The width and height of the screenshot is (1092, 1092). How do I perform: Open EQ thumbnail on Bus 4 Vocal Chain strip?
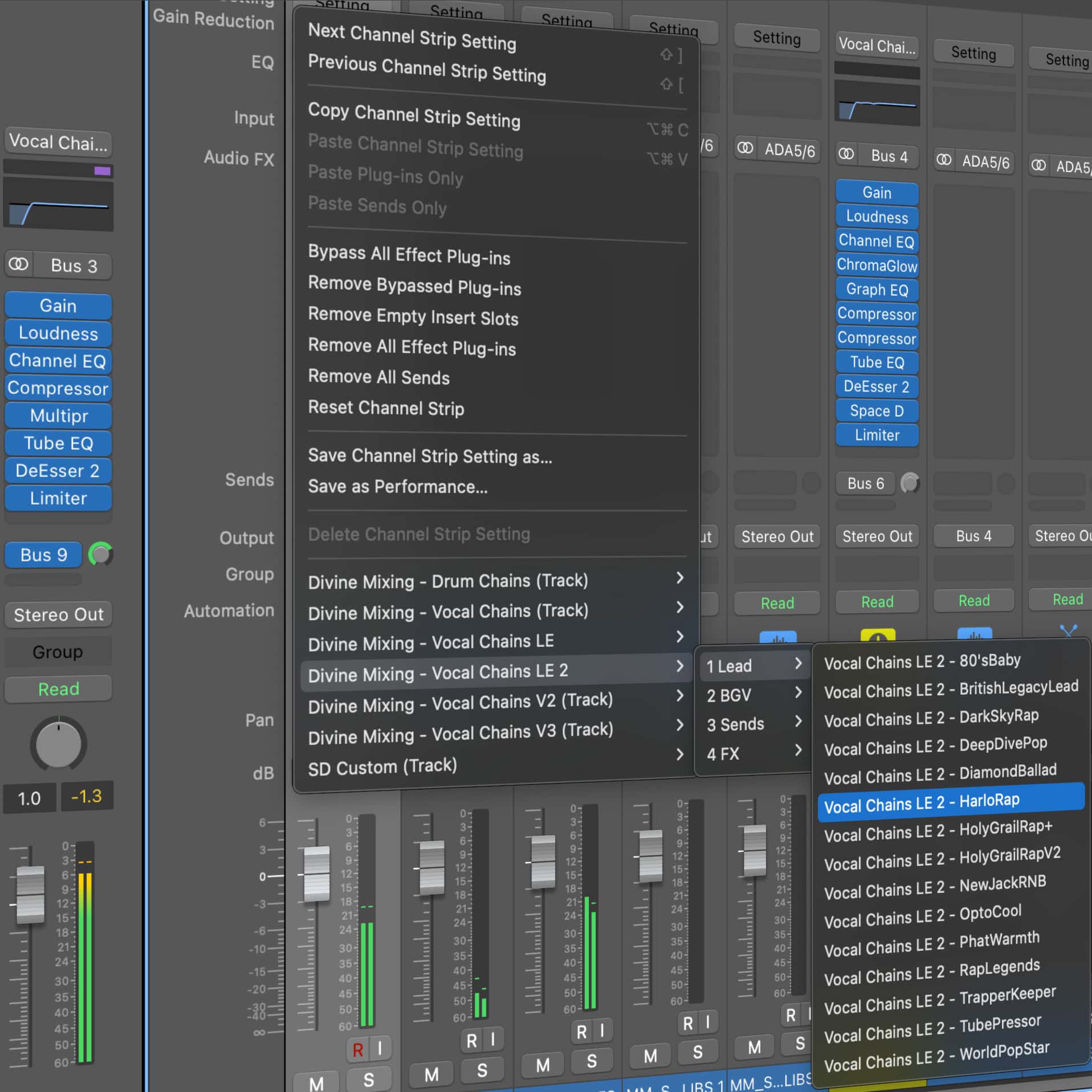click(x=877, y=103)
